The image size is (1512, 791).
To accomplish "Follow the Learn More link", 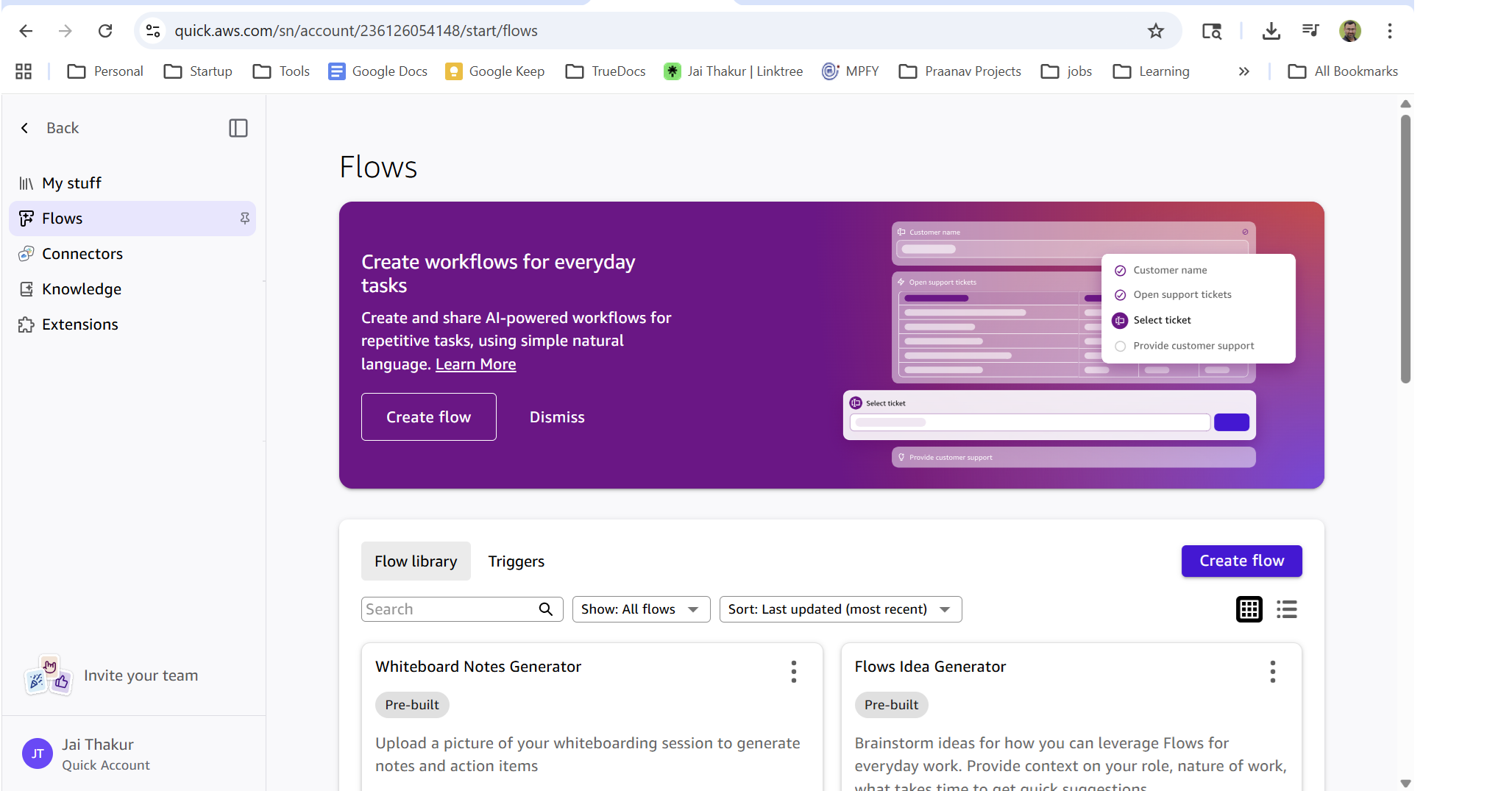I will [476, 364].
